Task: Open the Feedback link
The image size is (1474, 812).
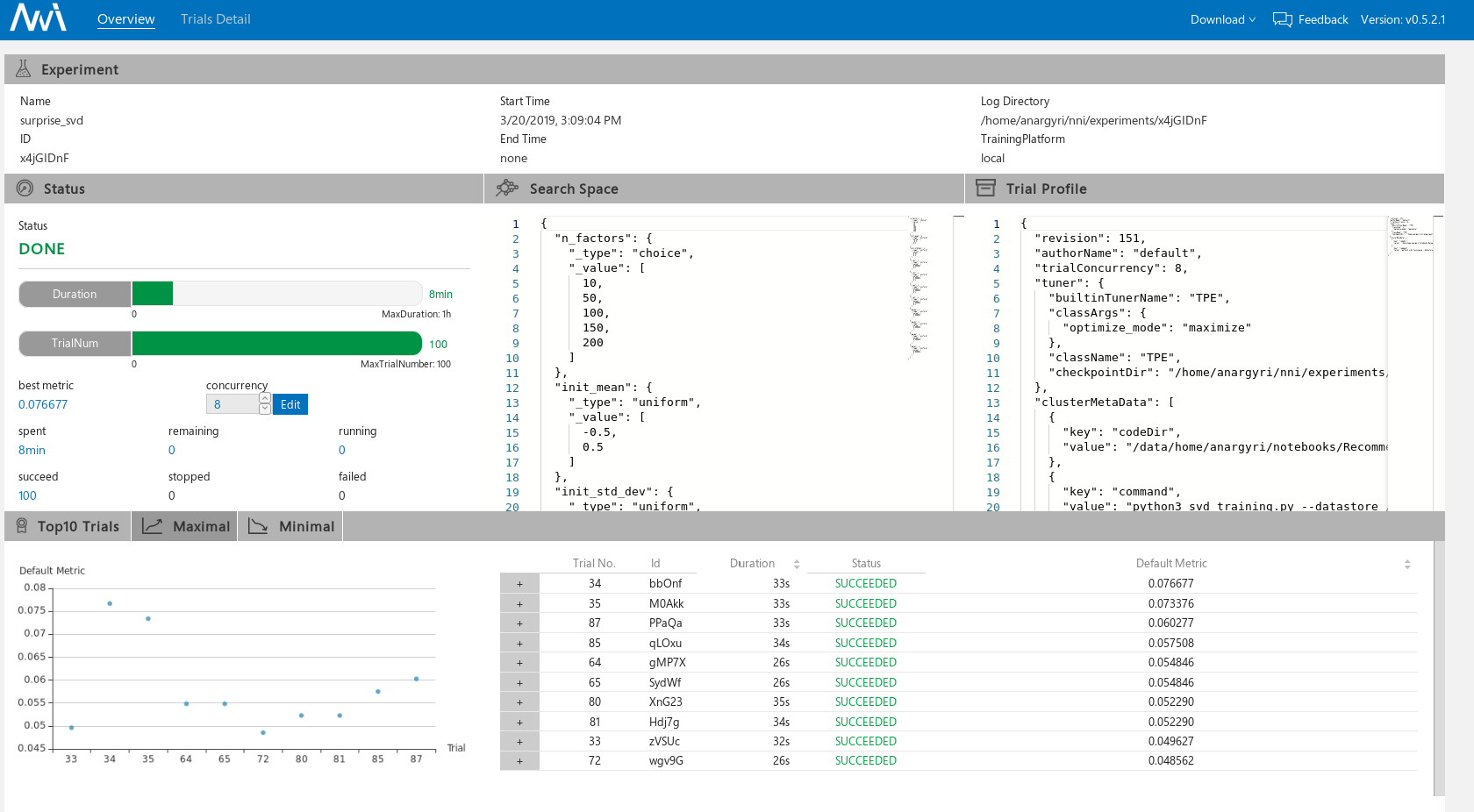Action: (x=1322, y=19)
